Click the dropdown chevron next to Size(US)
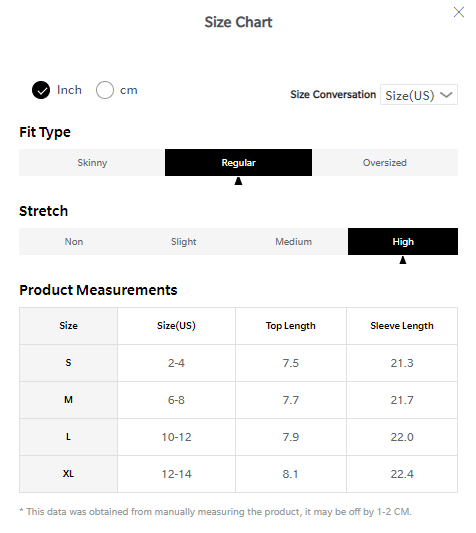Viewport: 476px width, 533px height. click(x=446, y=95)
